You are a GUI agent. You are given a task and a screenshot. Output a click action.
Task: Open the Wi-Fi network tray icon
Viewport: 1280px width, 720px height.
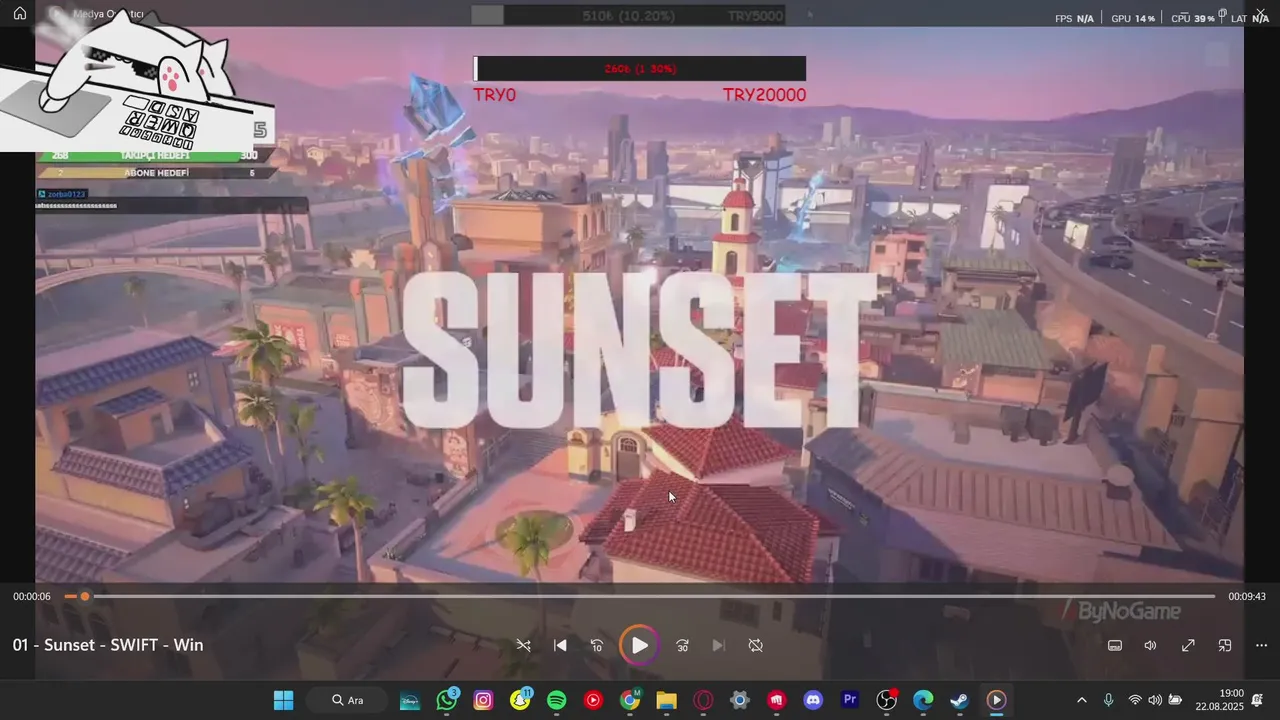(x=1135, y=700)
